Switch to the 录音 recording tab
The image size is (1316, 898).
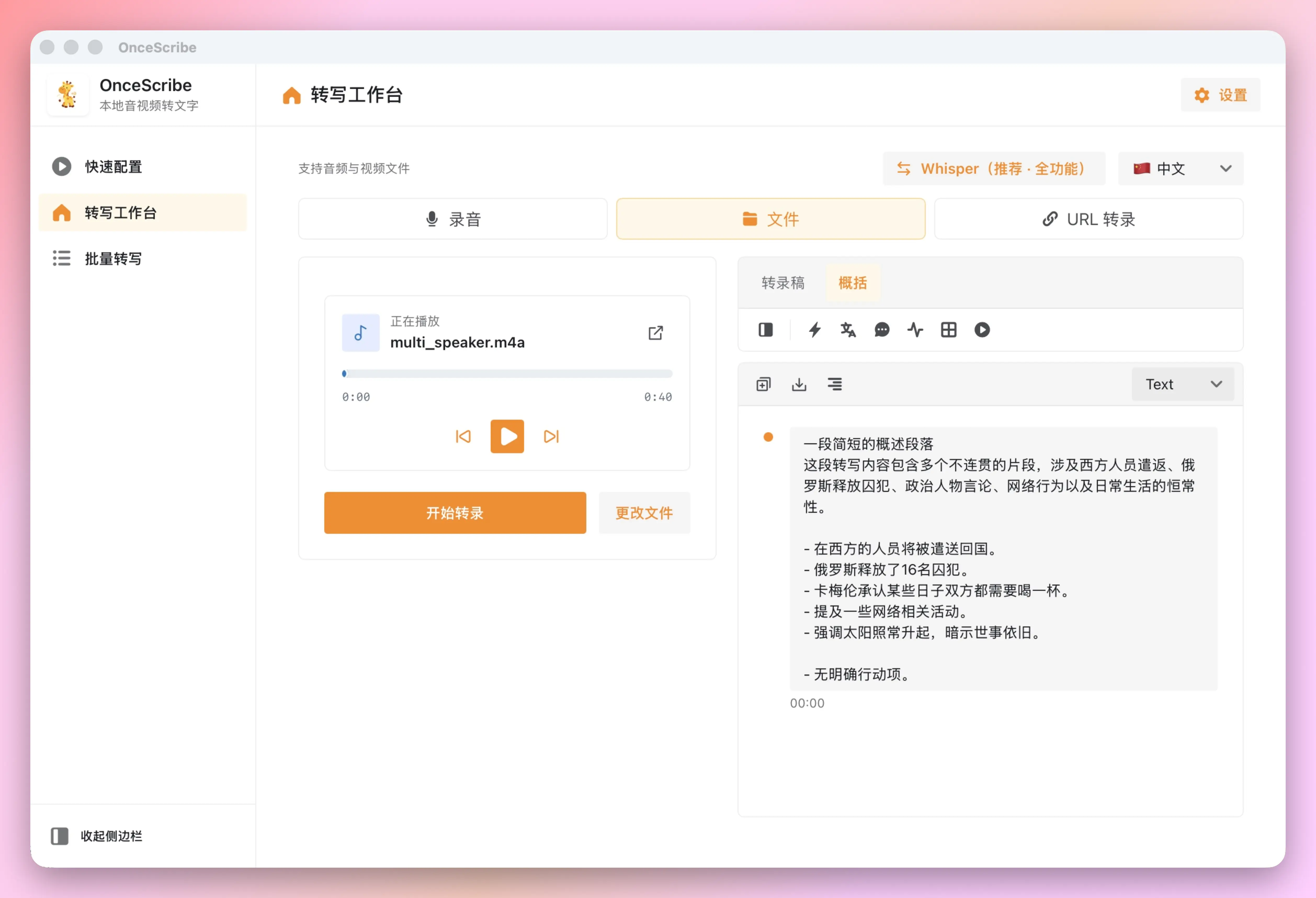(x=452, y=219)
